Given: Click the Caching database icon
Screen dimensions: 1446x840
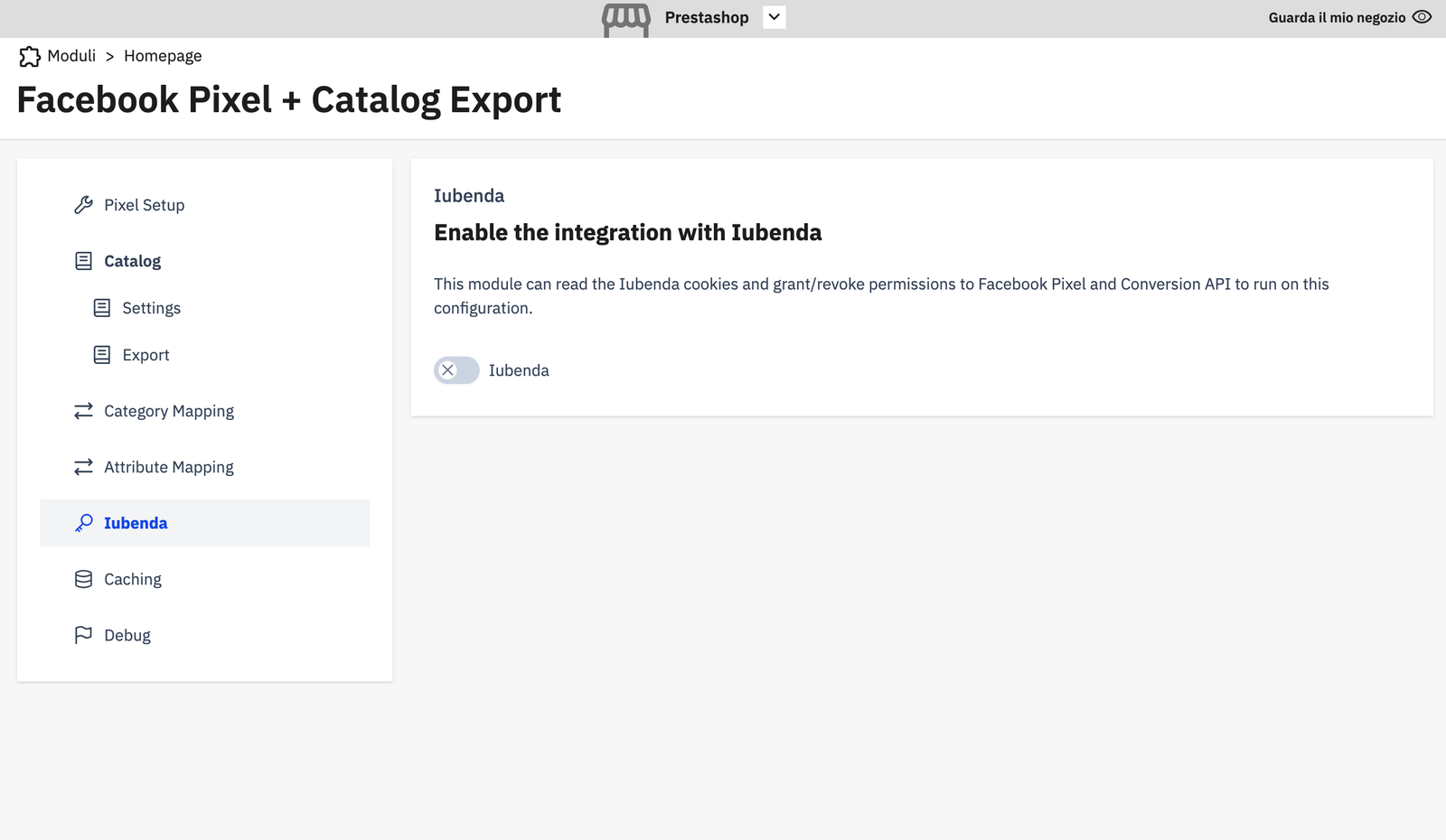Looking at the screenshot, I should click(83, 579).
